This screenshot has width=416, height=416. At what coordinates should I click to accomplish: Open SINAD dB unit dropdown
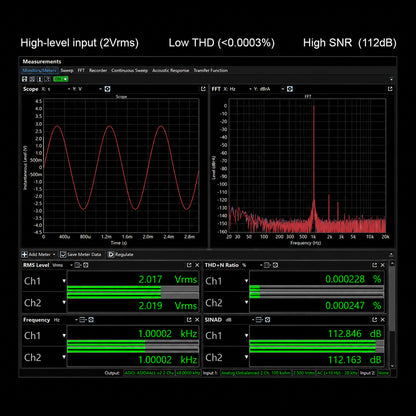(x=253, y=320)
